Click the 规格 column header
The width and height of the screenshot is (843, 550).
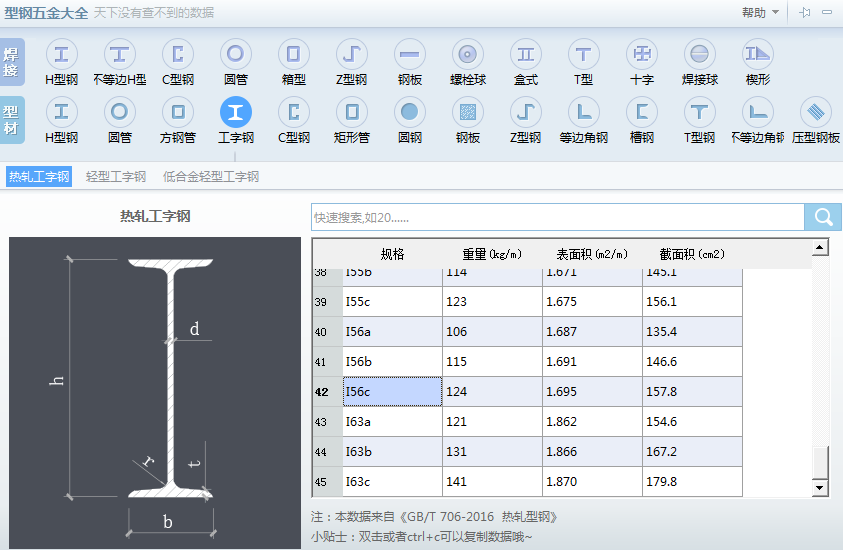[x=392, y=254]
